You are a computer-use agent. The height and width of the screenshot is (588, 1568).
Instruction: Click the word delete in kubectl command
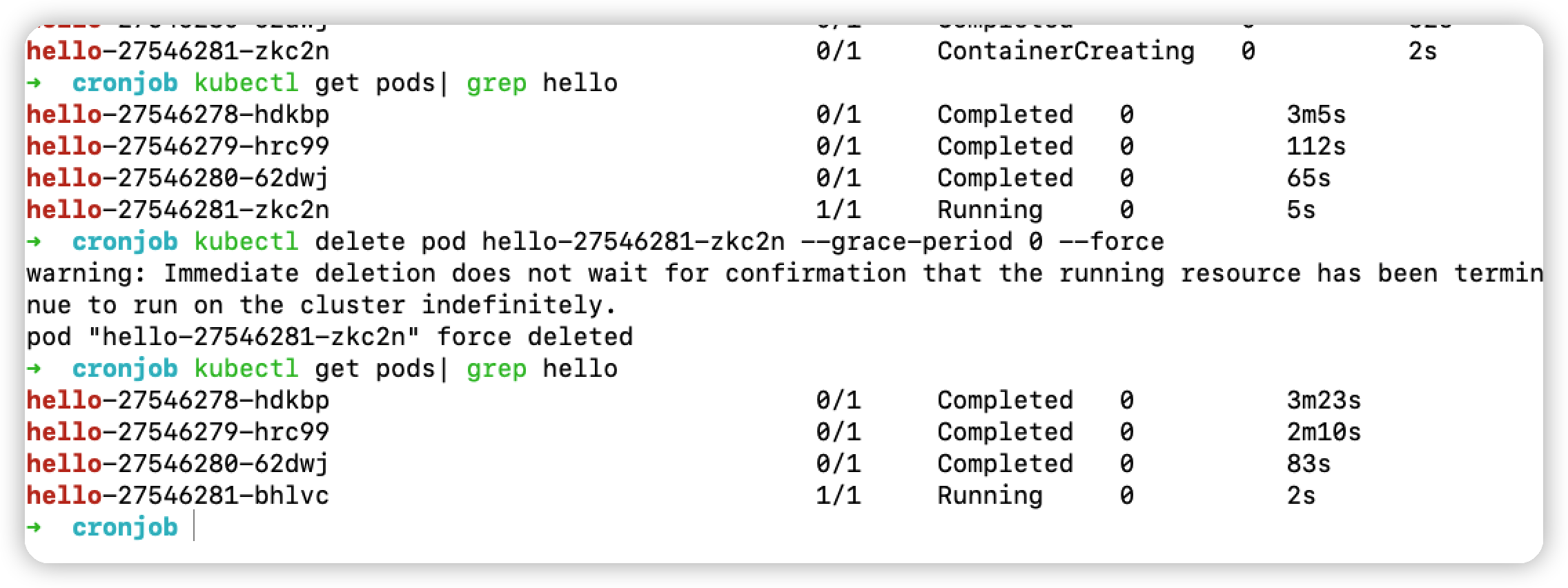[360, 242]
